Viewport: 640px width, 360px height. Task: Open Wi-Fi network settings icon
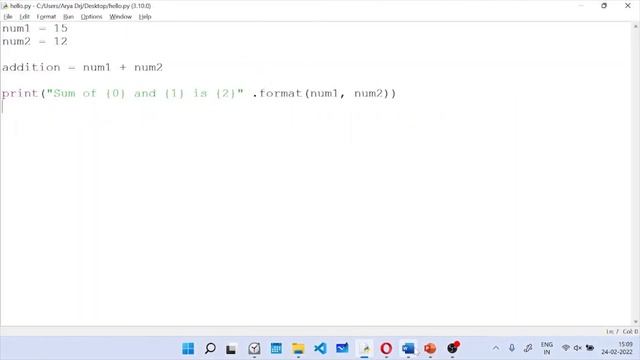tap(565, 348)
